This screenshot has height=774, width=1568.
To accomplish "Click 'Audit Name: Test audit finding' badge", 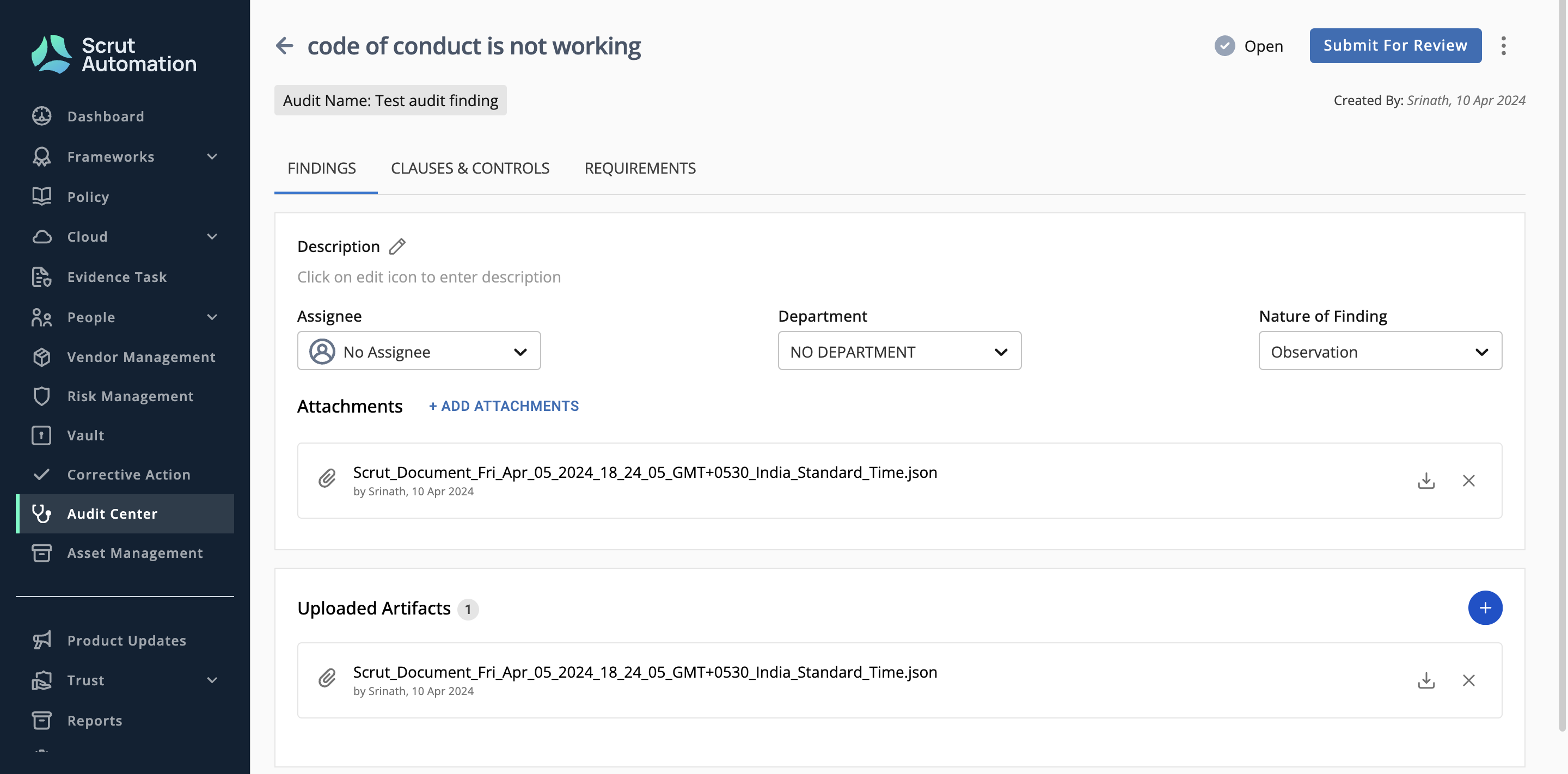I will click(x=390, y=100).
